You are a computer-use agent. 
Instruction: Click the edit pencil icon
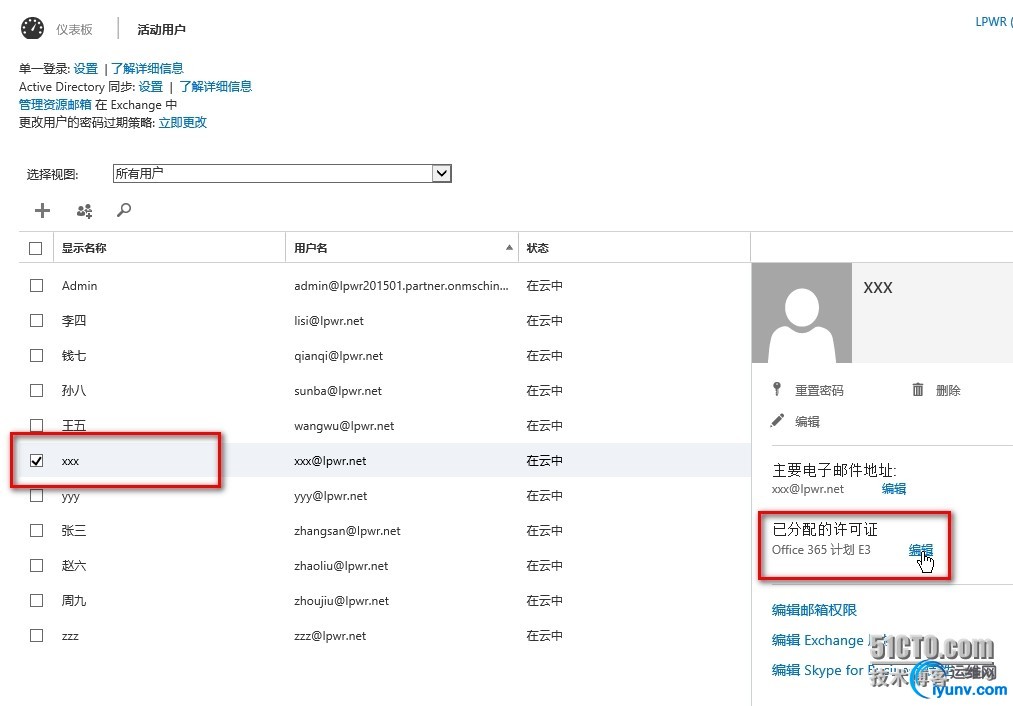(777, 421)
